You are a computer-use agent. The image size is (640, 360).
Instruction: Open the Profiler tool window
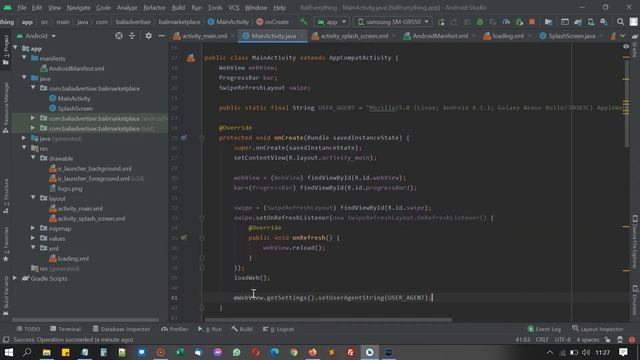174,329
